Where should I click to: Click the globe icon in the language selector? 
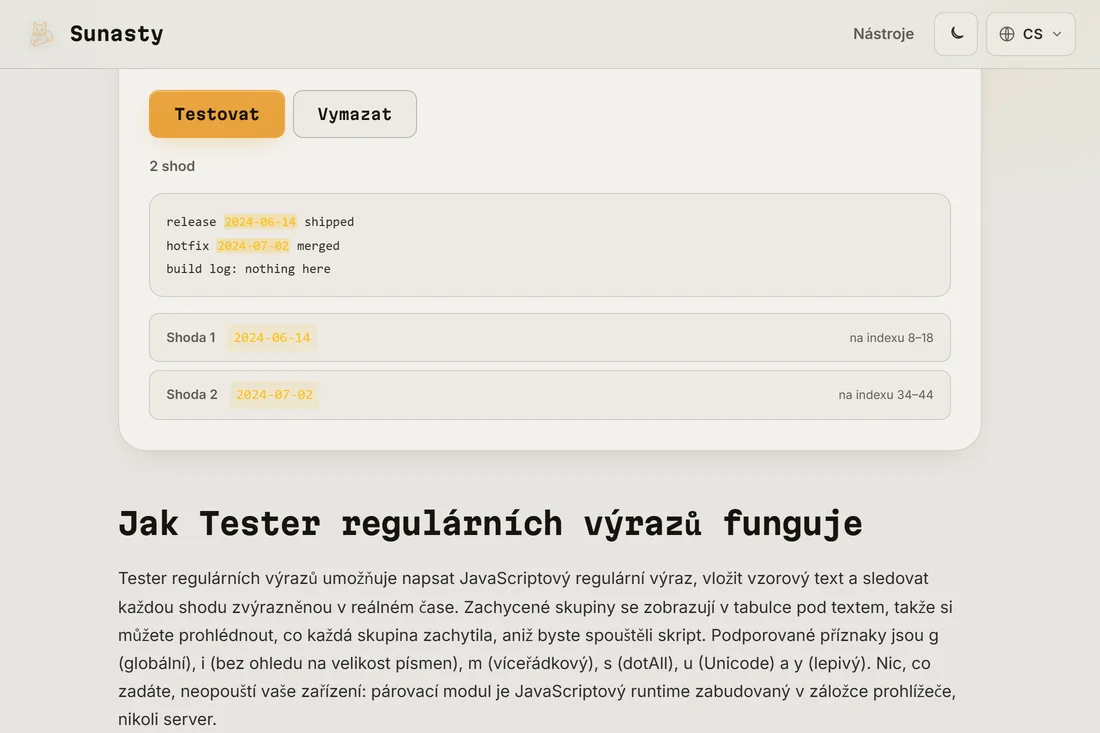click(x=1007, y=34)
